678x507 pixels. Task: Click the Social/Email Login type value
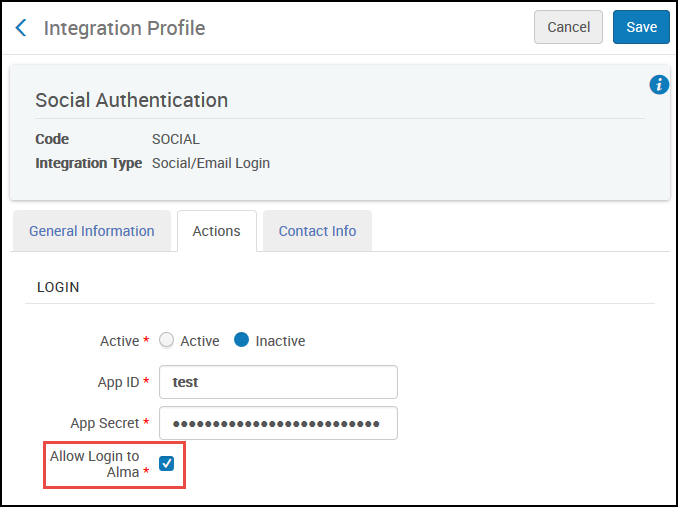coord(211,163)
